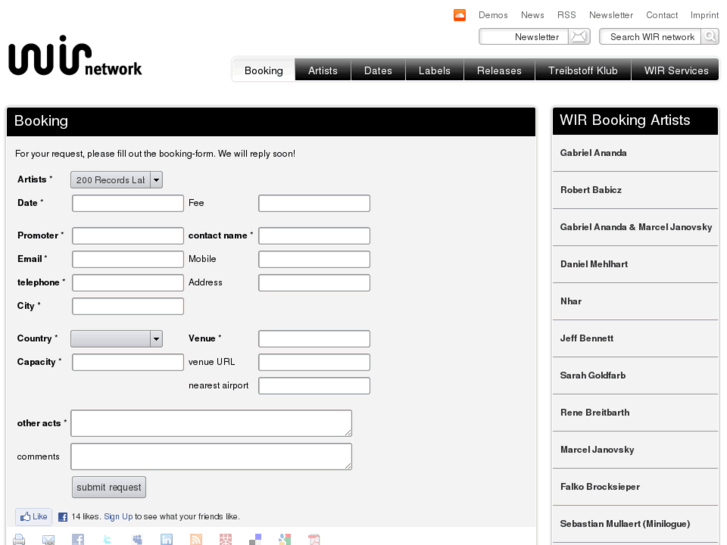
Task: Open the WIR Services tab
Action: (x=676, y=71)
